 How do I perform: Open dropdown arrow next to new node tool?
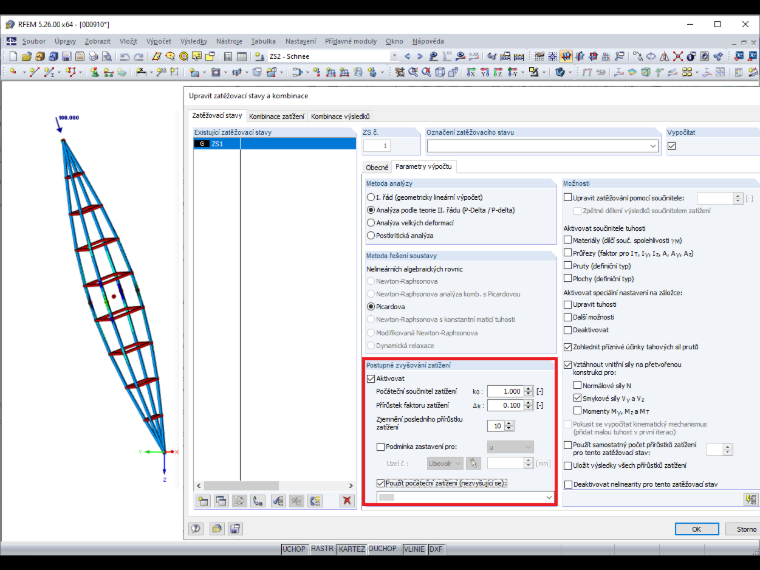click(x=23, y=73)
